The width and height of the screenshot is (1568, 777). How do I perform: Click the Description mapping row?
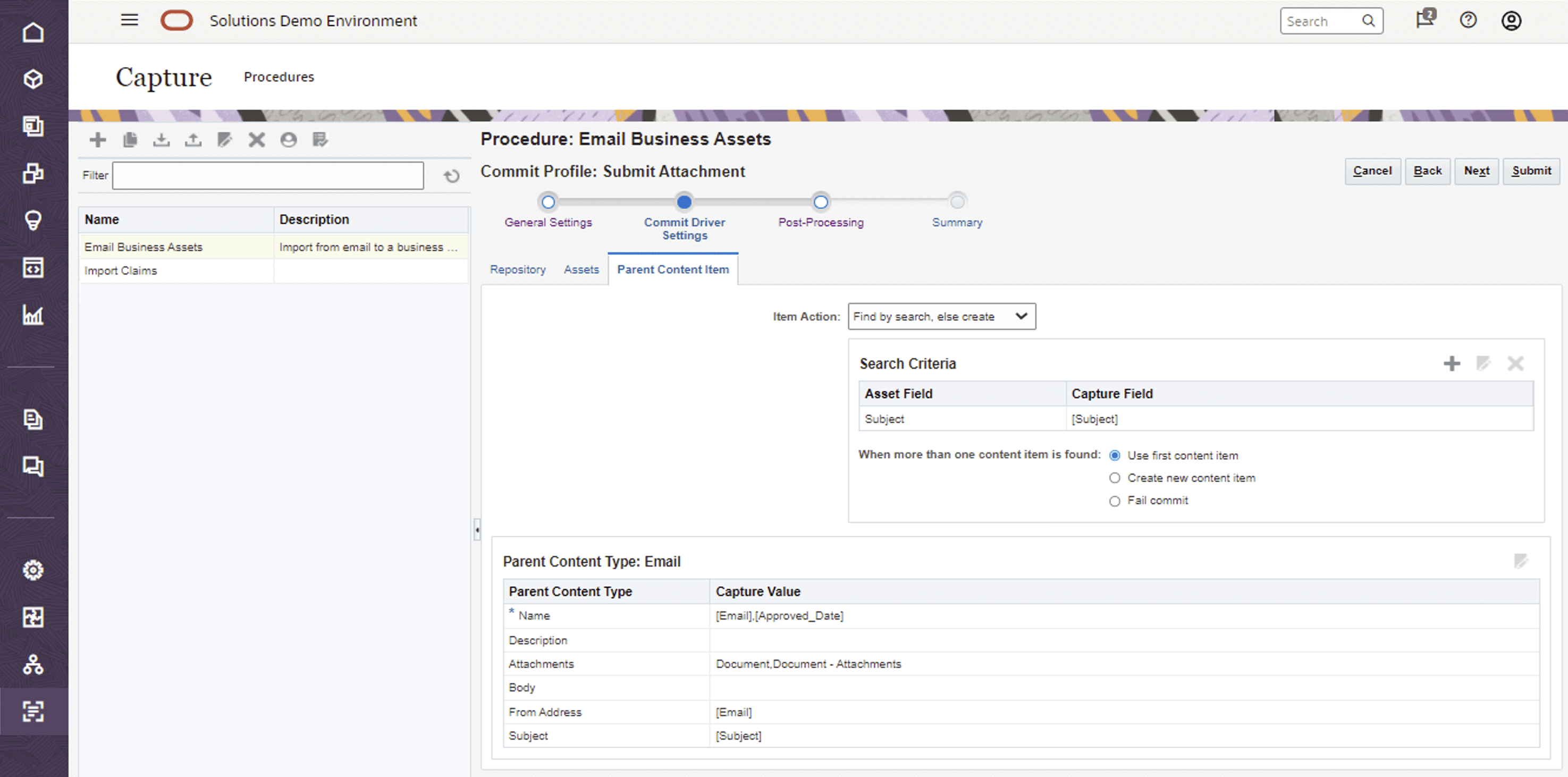[1022, 640]
